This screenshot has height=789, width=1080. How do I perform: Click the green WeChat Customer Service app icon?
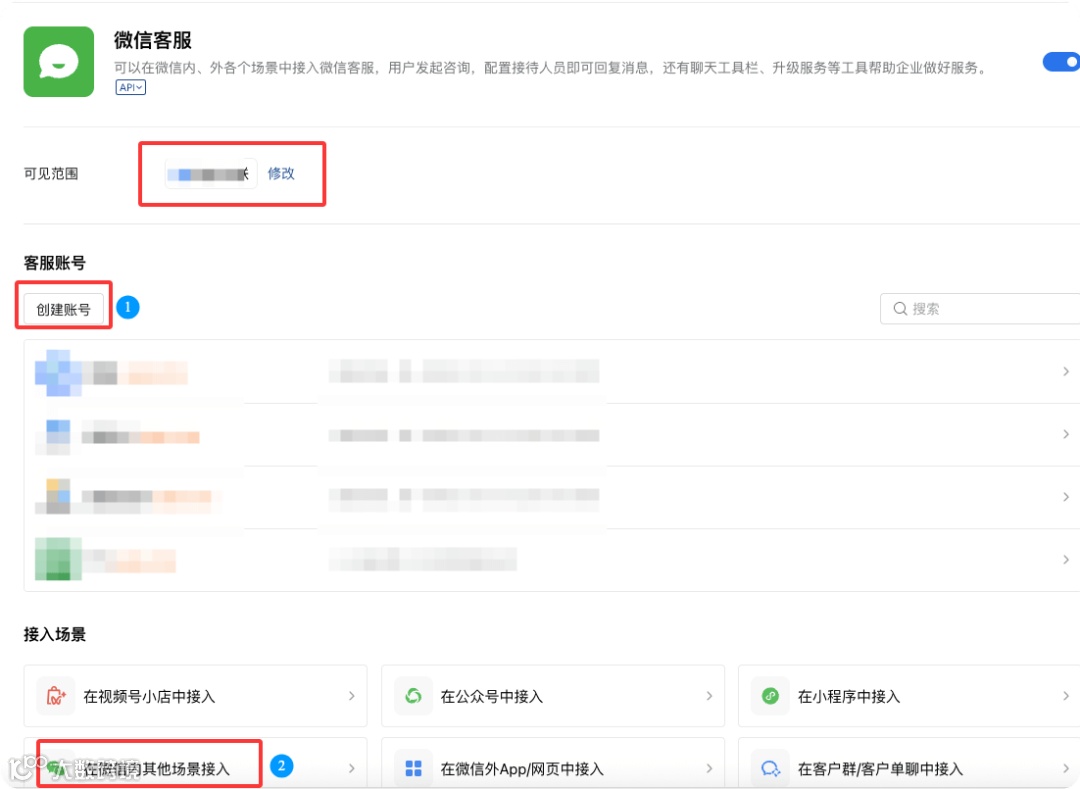coord(59,62)
